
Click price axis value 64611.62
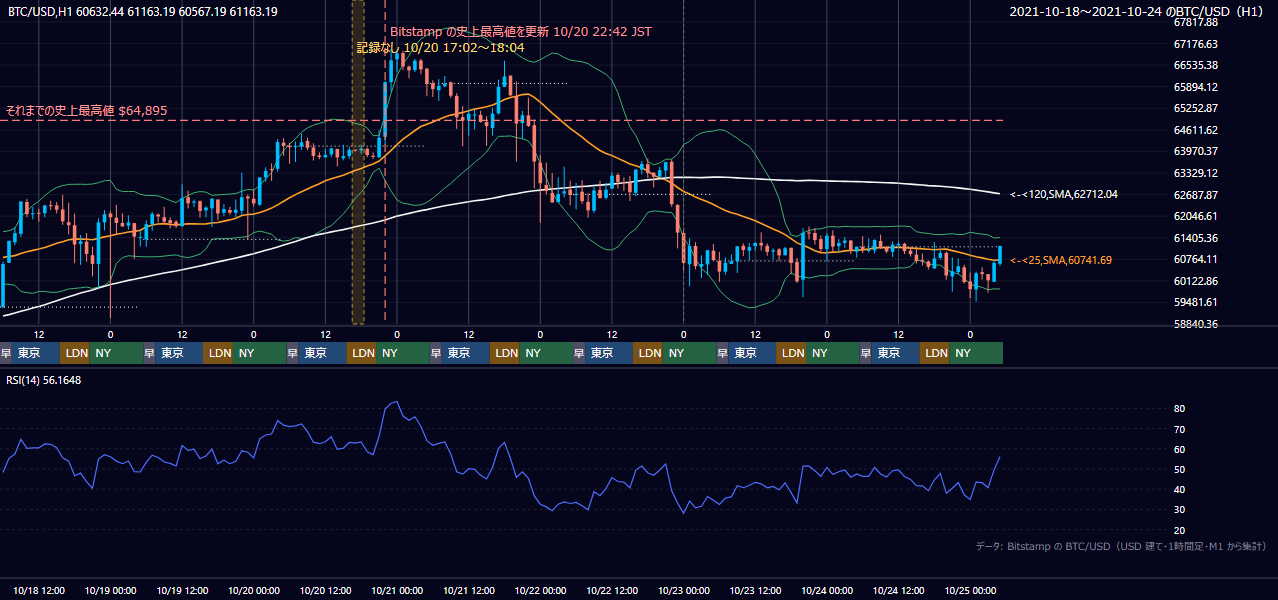(x=1196, y=130)
